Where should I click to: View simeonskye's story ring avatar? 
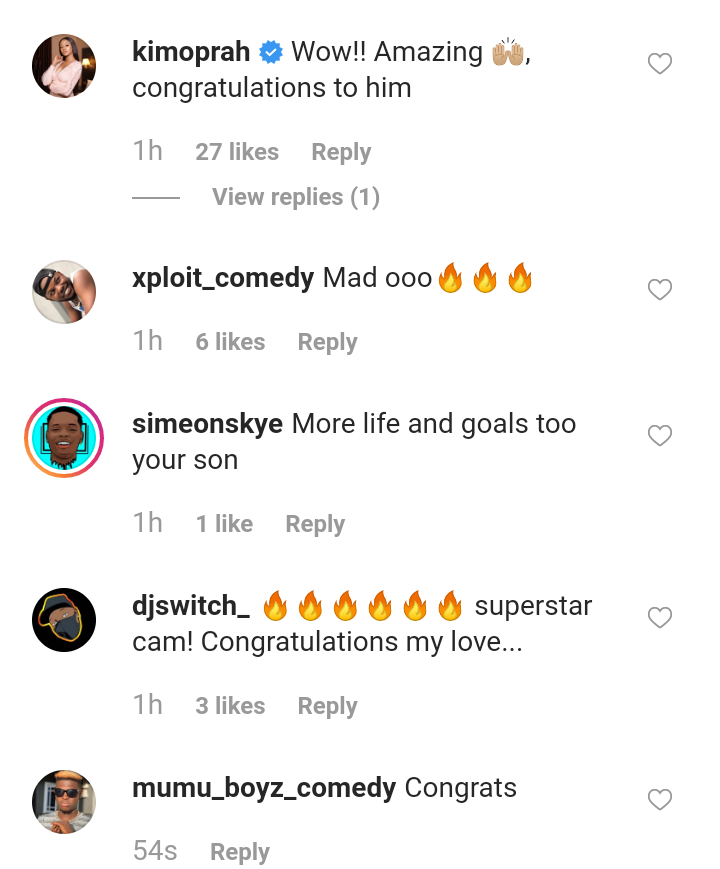pos(64,438)
